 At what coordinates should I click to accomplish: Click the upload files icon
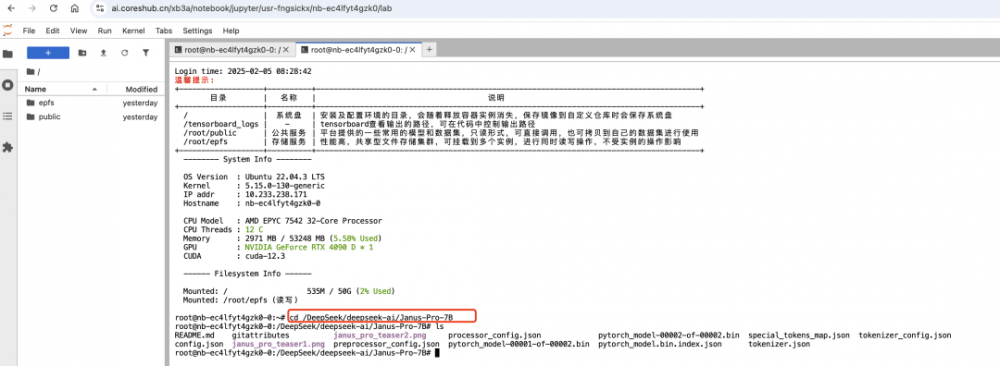[x=103, y=53]
